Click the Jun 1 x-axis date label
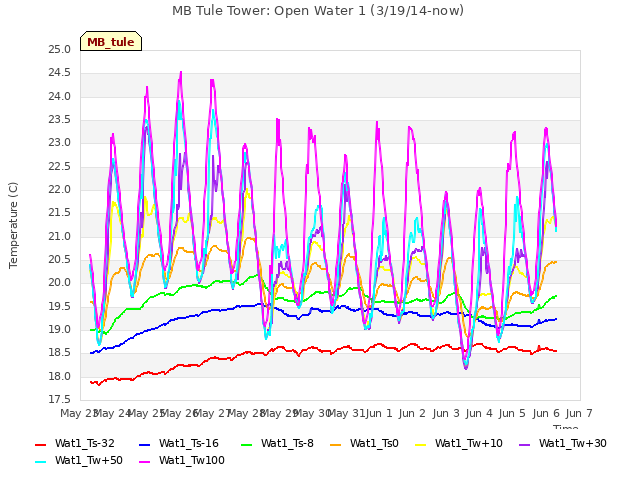This screenshot has width=640, height=480. pyautogui.click(x=379, y=414)
